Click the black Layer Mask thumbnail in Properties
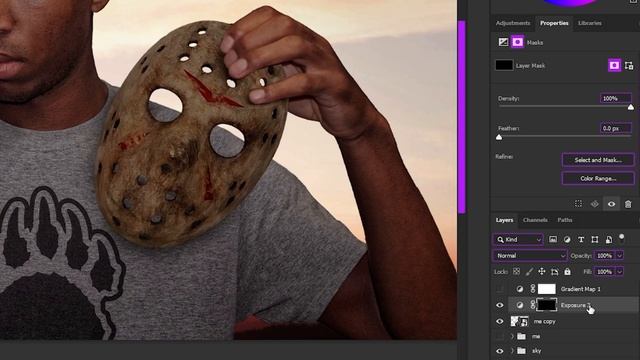 coord(504,65)
